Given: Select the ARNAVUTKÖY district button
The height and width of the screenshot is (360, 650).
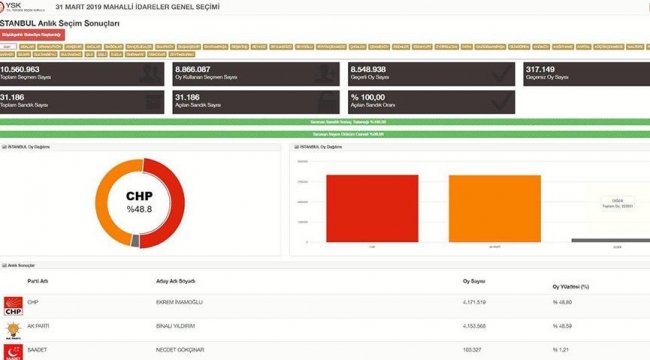Looking at the screenshot, I should tap(50, 47).
